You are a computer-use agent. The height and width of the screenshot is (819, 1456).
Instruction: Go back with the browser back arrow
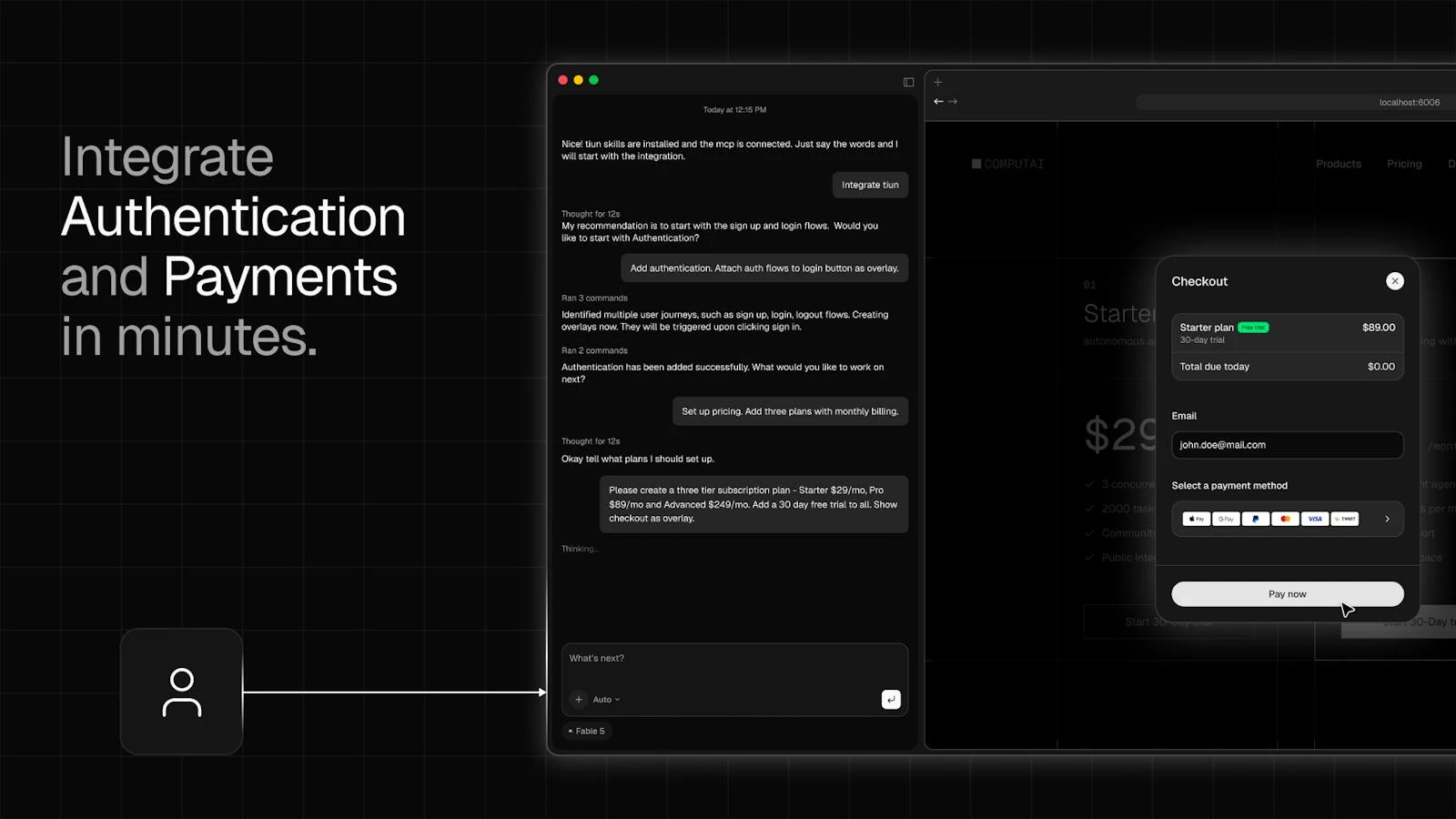click(938, 101)
